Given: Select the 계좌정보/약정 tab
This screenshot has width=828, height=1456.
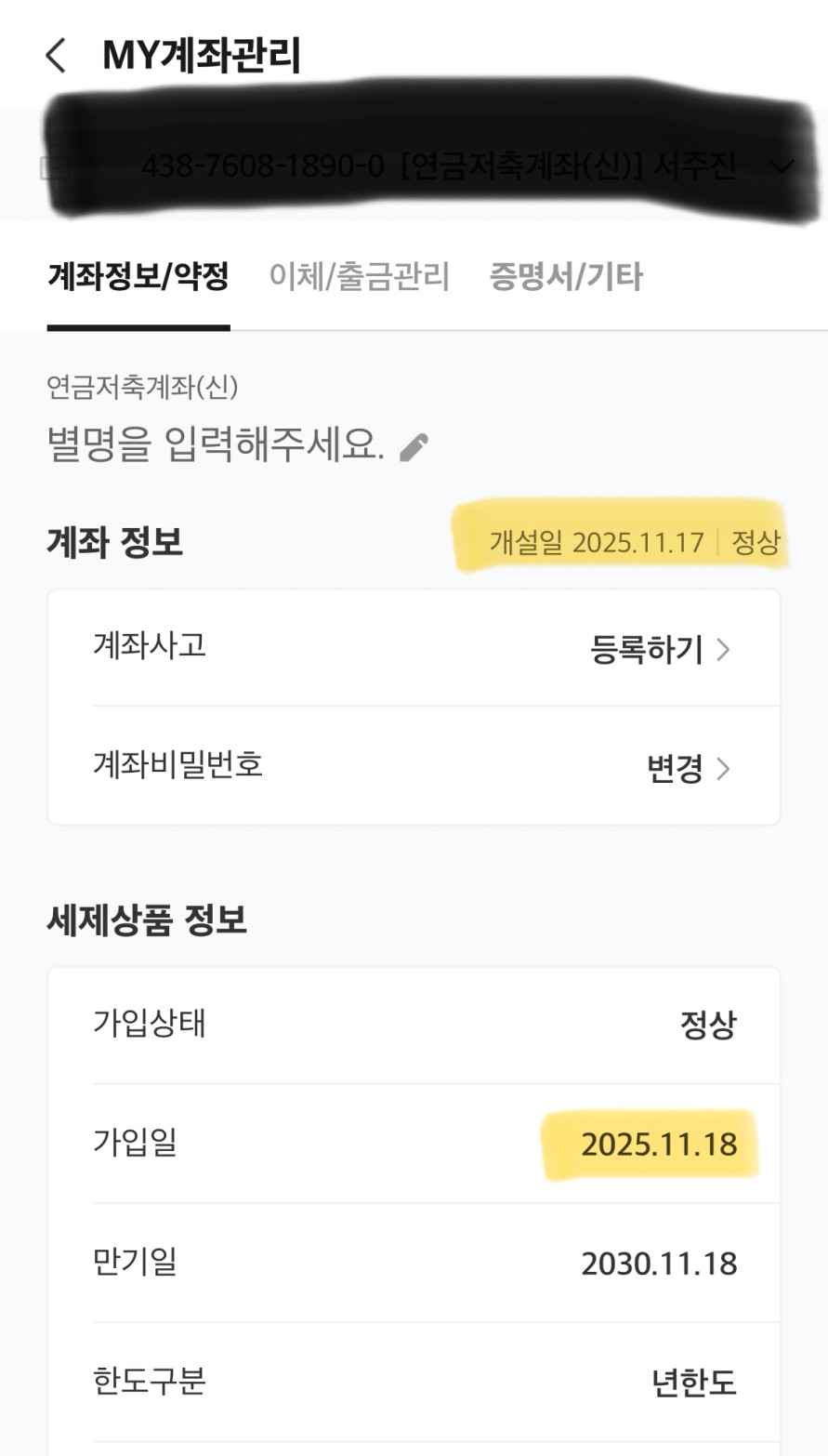Looking at the screenshot, I should pos(138,276).
